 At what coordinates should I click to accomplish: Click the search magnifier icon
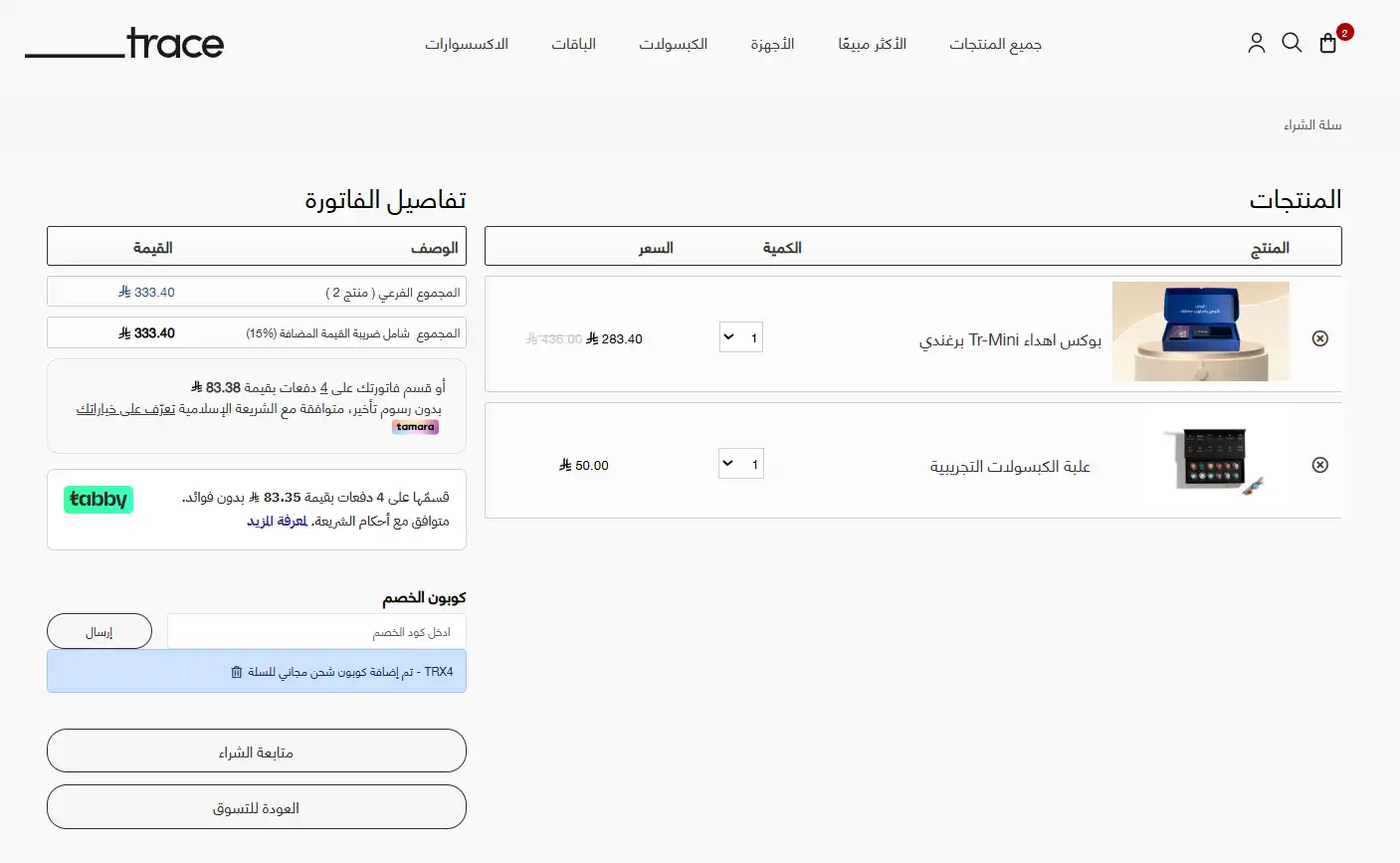(1292, 43)
